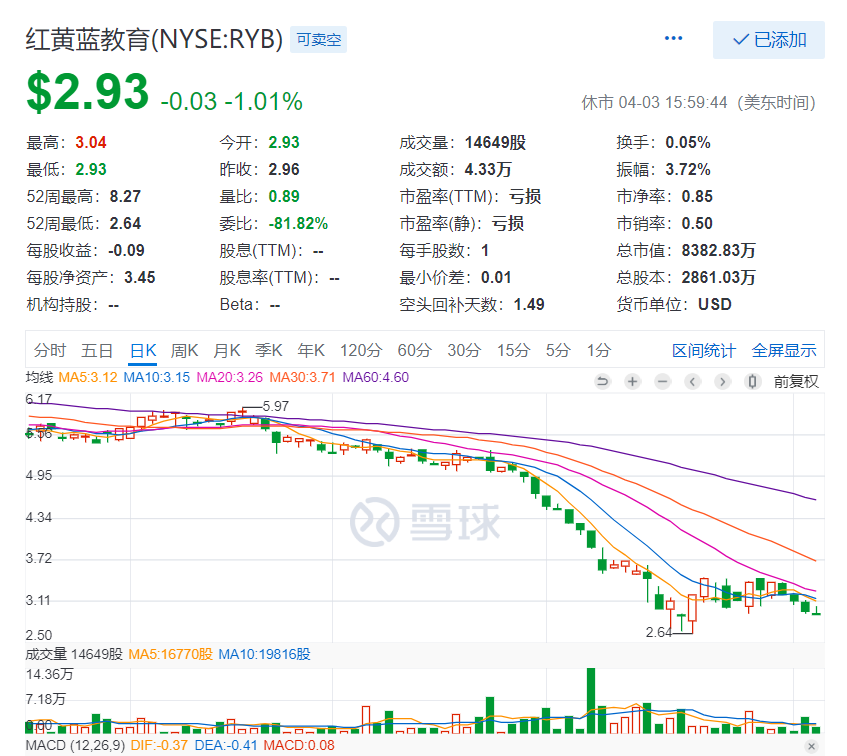Switch to the 30分 interval tab
The image size is (847, 756).
pos(464,350)
